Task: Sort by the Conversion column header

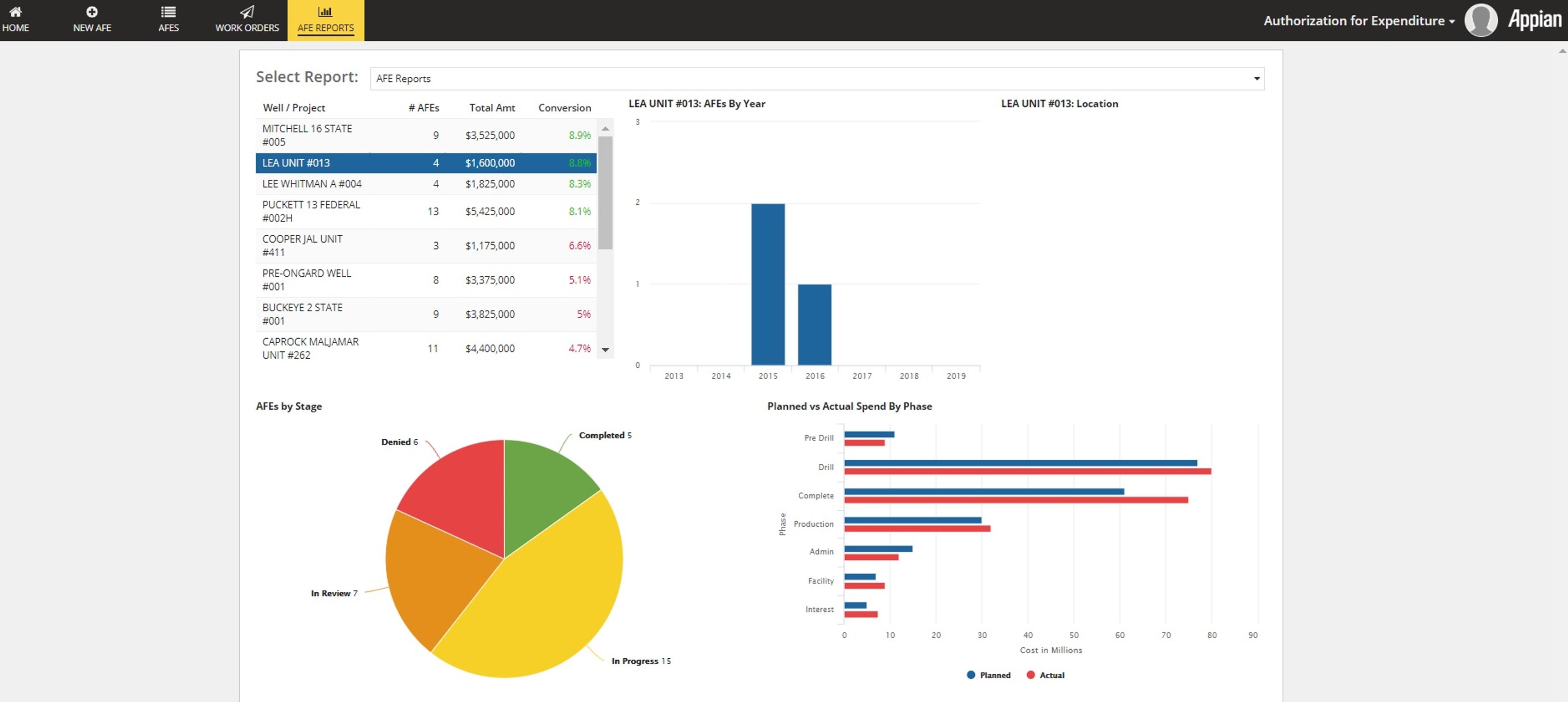Action: click(x=564, y=108)
